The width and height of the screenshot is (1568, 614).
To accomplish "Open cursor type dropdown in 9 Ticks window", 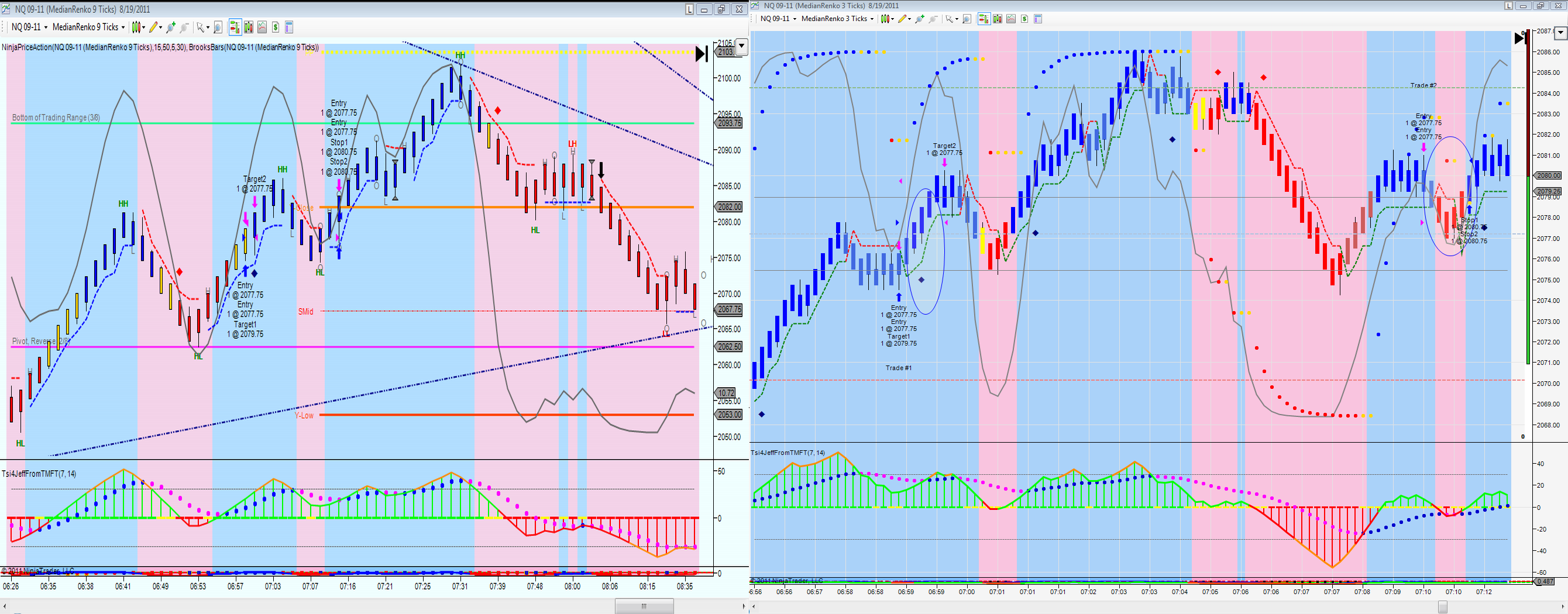I will coord(202,27).
